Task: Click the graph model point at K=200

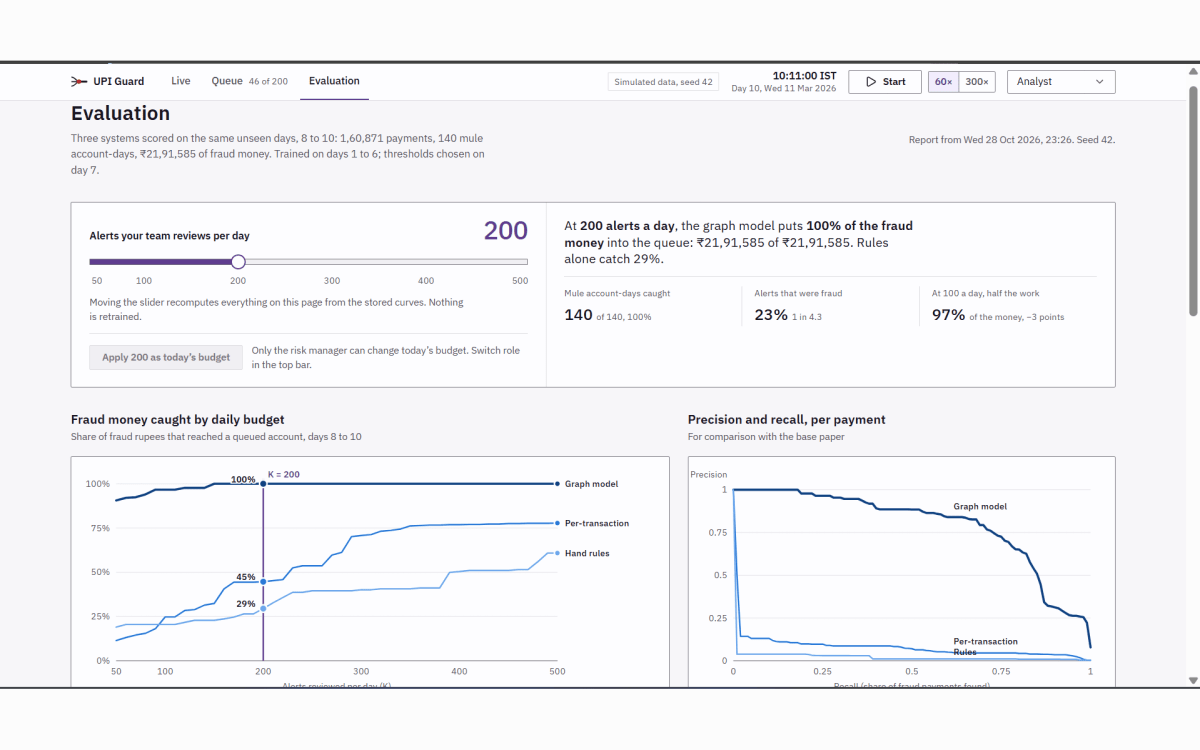Action: click(x=263, y=484)
